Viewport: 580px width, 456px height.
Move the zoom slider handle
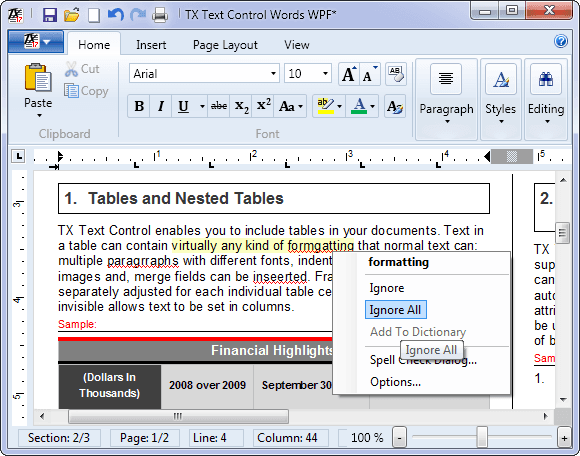click(x=482, y=437)
